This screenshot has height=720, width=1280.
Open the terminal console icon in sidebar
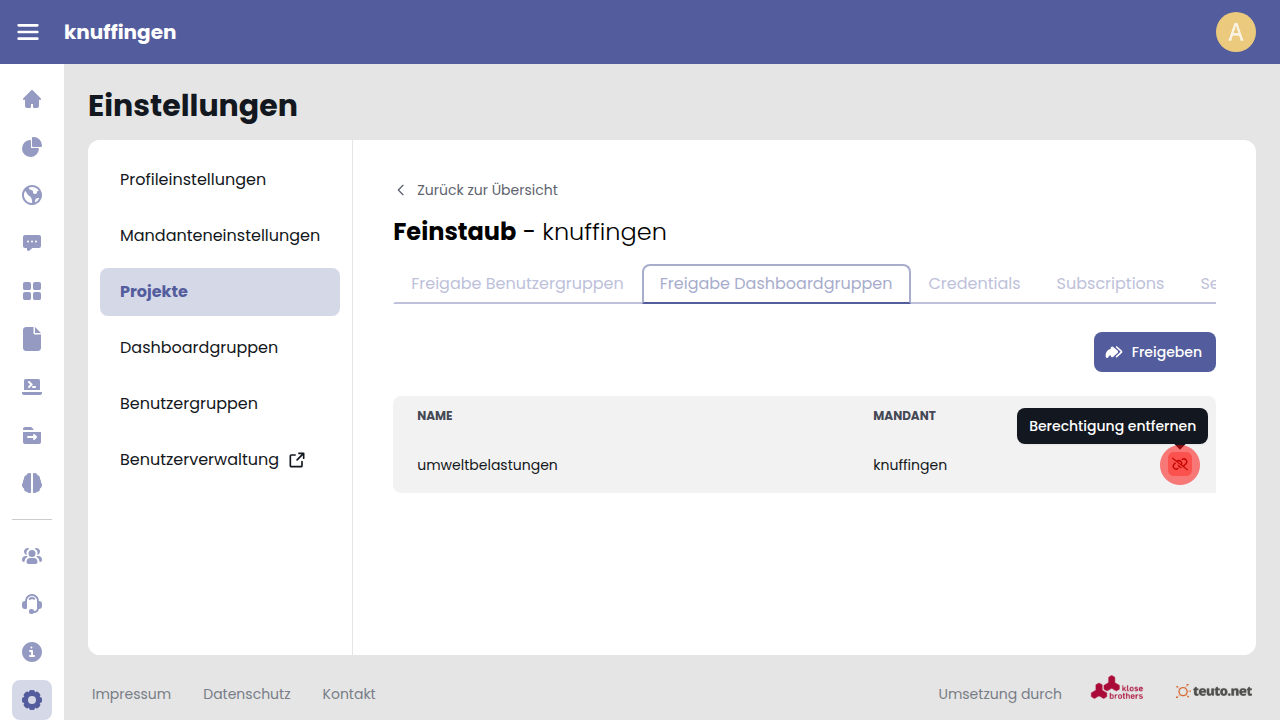pos(32,387)
